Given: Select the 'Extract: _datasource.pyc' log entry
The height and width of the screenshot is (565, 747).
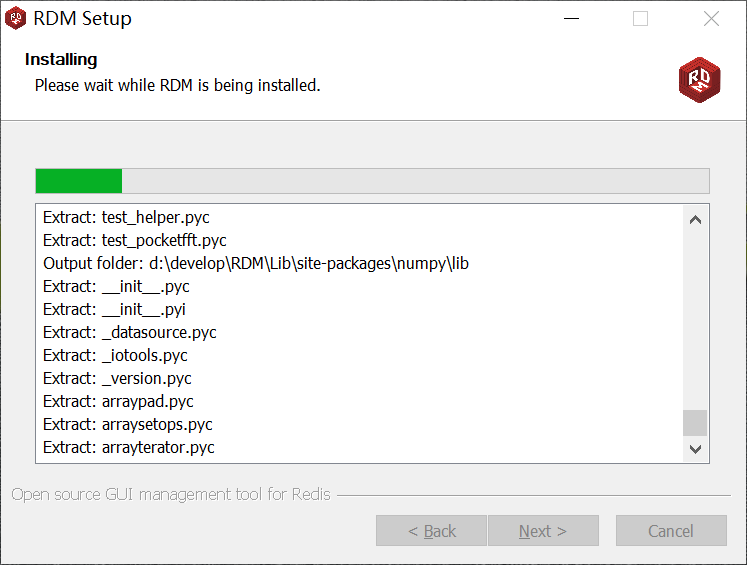Looking at the screenshot, I should (x=130, y=332).
